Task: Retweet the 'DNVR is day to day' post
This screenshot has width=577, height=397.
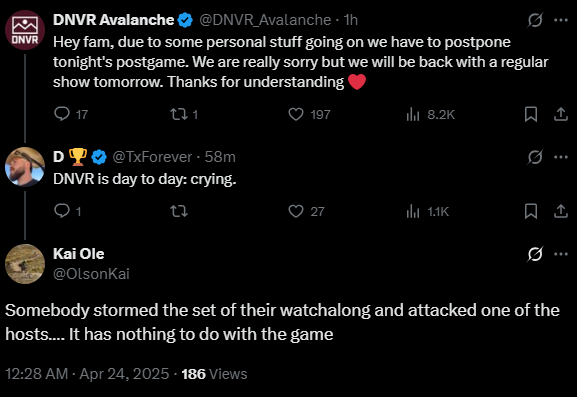Action: pyautogui.click(x=179, y=211)
